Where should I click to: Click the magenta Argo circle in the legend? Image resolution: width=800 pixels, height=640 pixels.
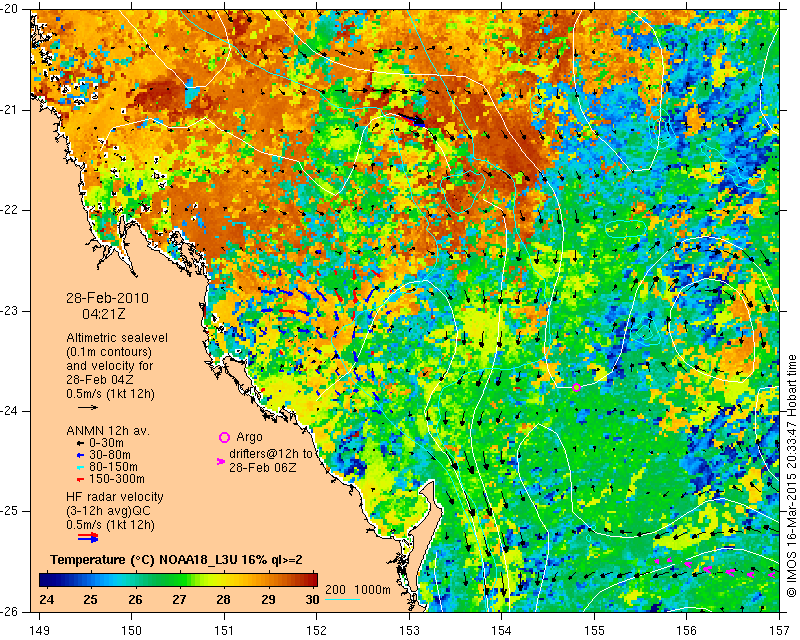224,437
